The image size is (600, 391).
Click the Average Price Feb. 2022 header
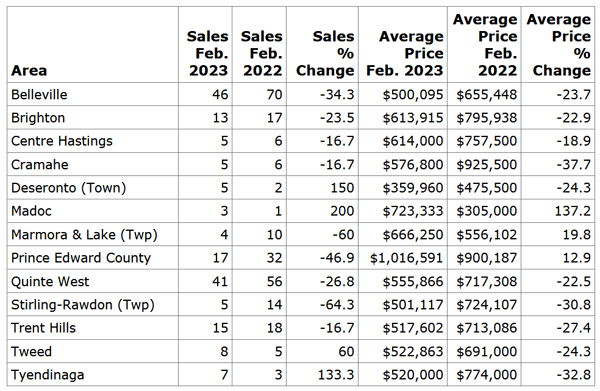[x=485, y=45]
